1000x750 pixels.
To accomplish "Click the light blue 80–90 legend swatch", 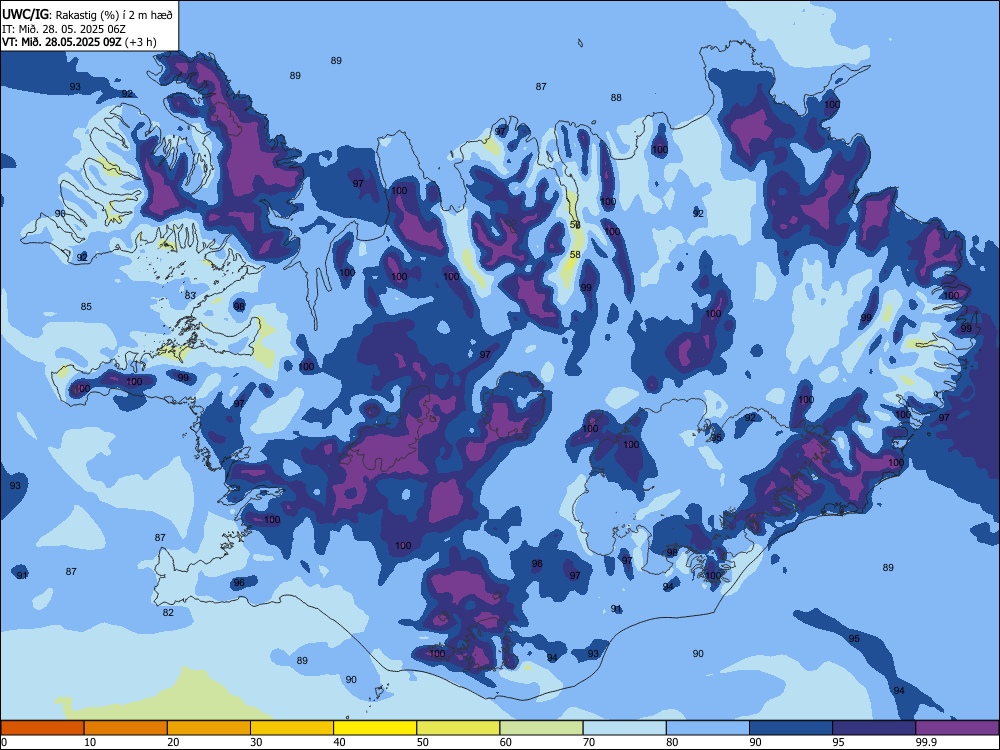I will [x=708, y=728].
